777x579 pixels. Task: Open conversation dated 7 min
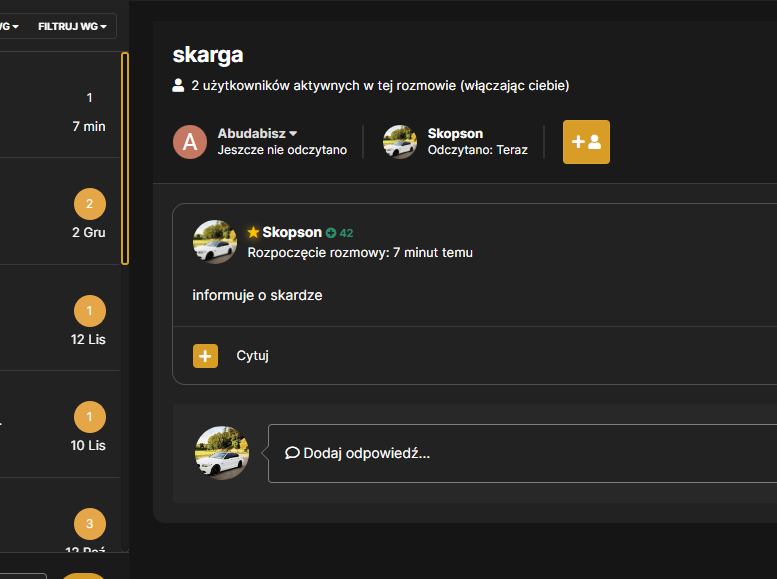pyautogui.click(x=60, y=105)
